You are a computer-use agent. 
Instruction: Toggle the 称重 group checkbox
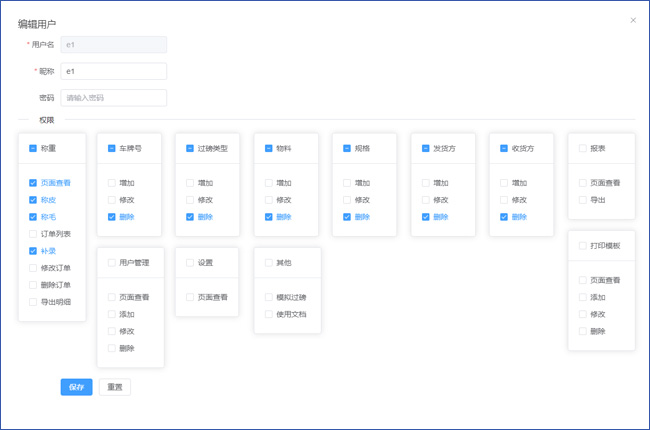(33, 148)
